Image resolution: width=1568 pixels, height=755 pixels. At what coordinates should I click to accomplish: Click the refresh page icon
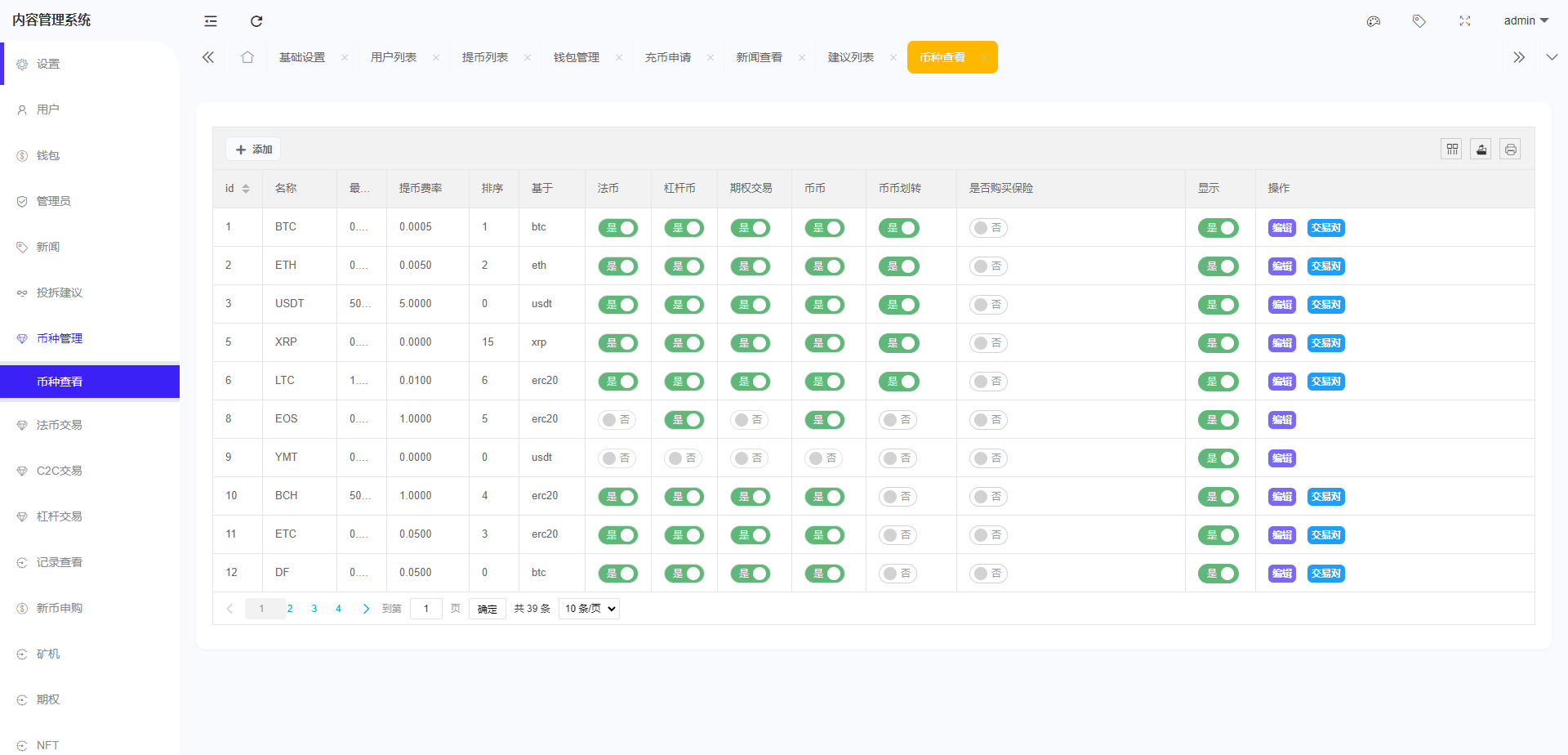tap(256, 21)
